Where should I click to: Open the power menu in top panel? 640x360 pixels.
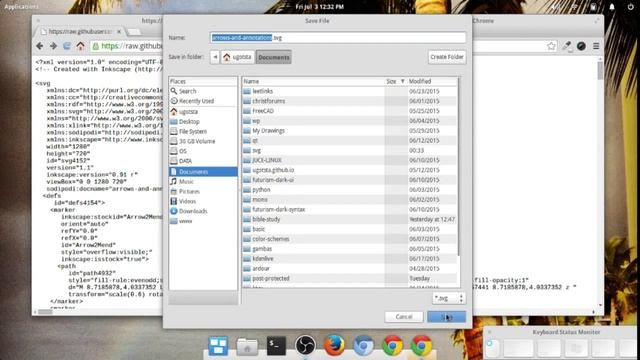(x=631, y=7)
